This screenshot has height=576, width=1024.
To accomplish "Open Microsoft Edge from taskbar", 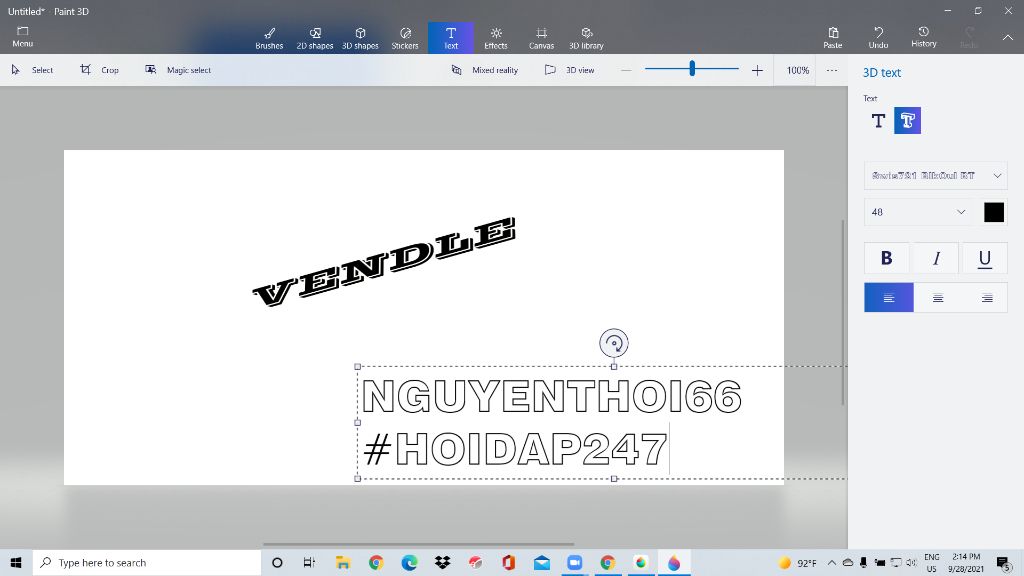I will 409,562.
